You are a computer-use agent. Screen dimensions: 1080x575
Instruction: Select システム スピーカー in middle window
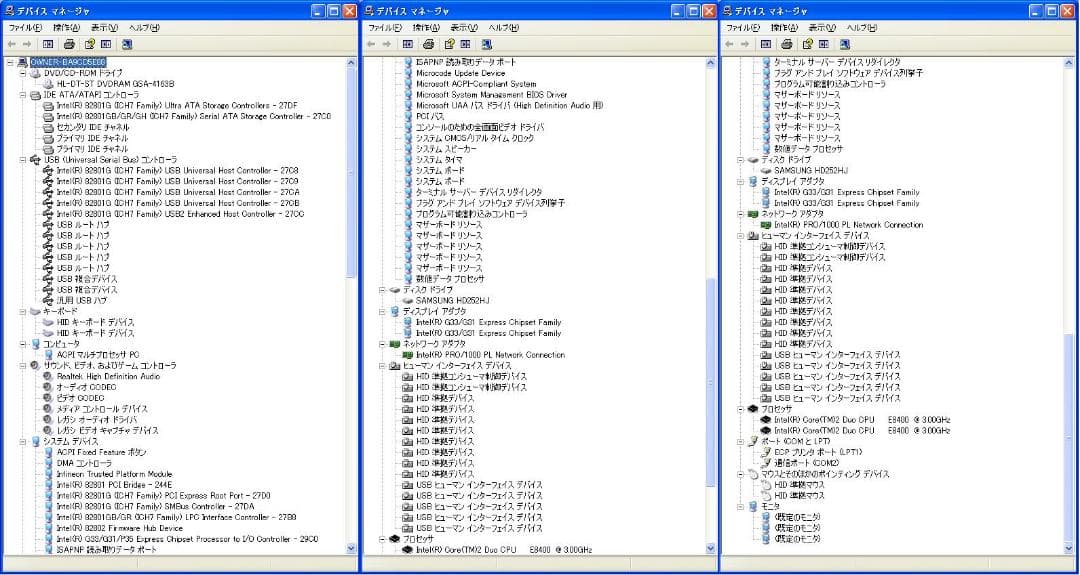click(x=446, y=149)
